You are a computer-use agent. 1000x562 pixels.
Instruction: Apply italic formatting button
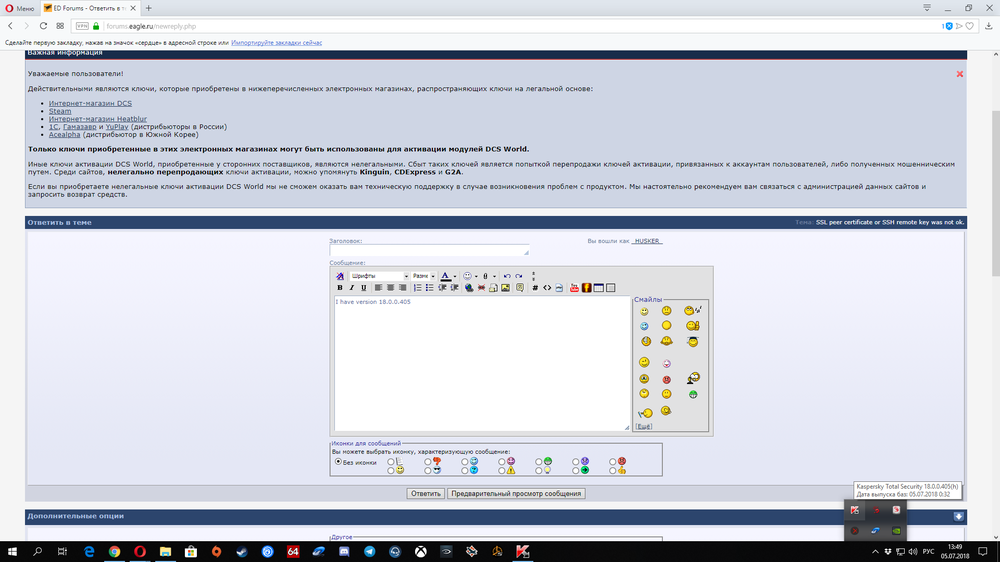[351, 288]
